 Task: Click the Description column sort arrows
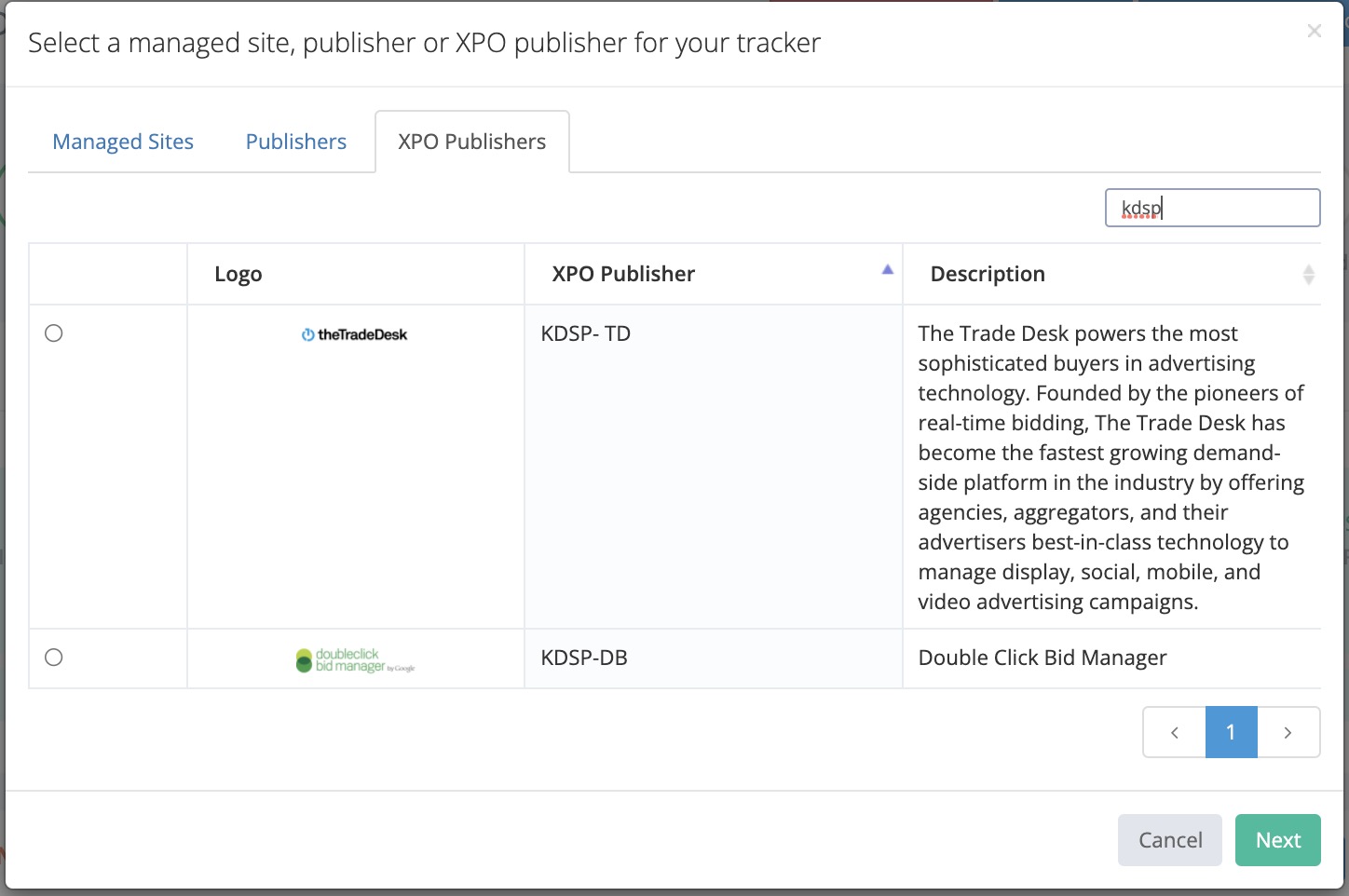(x=1308, y=274)
